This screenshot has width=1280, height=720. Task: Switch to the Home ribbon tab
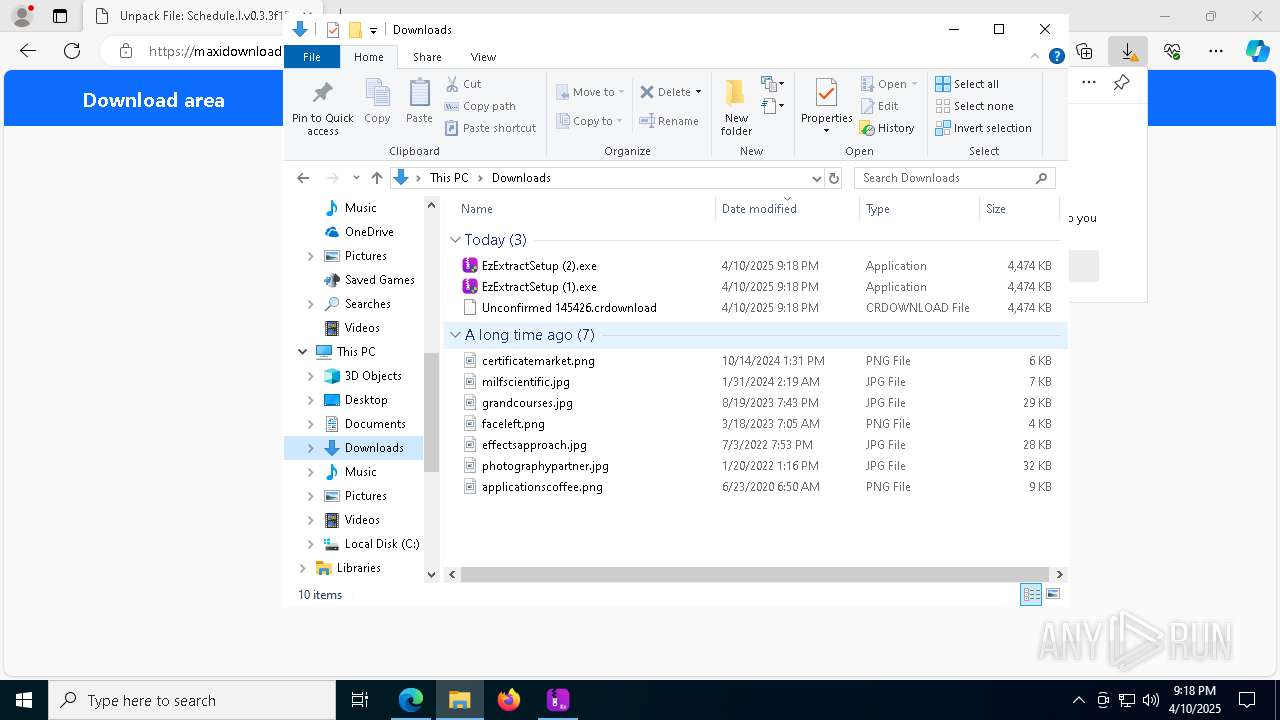pos(368,57)
